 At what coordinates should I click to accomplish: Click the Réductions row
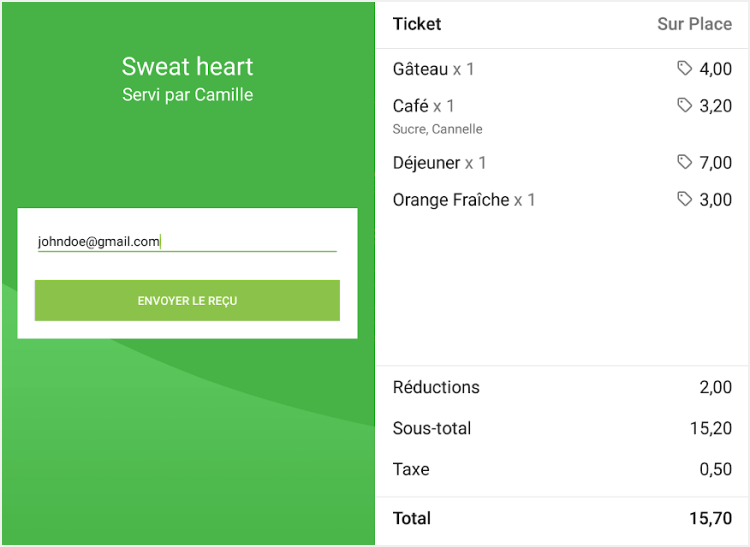(x=562, y=387)
